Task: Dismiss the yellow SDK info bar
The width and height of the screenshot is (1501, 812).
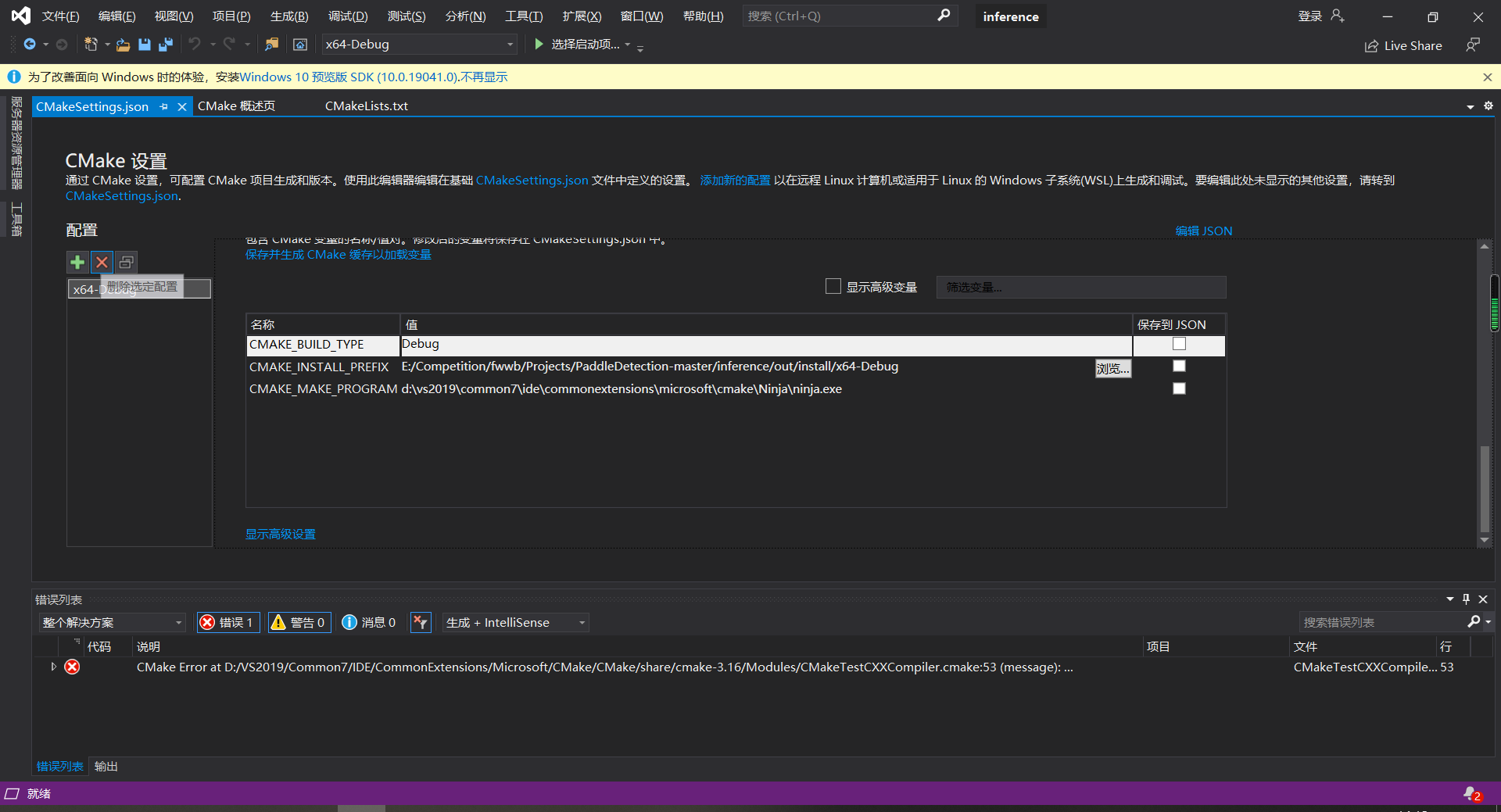Action: pyautogui.click(x=1488, y=77)
